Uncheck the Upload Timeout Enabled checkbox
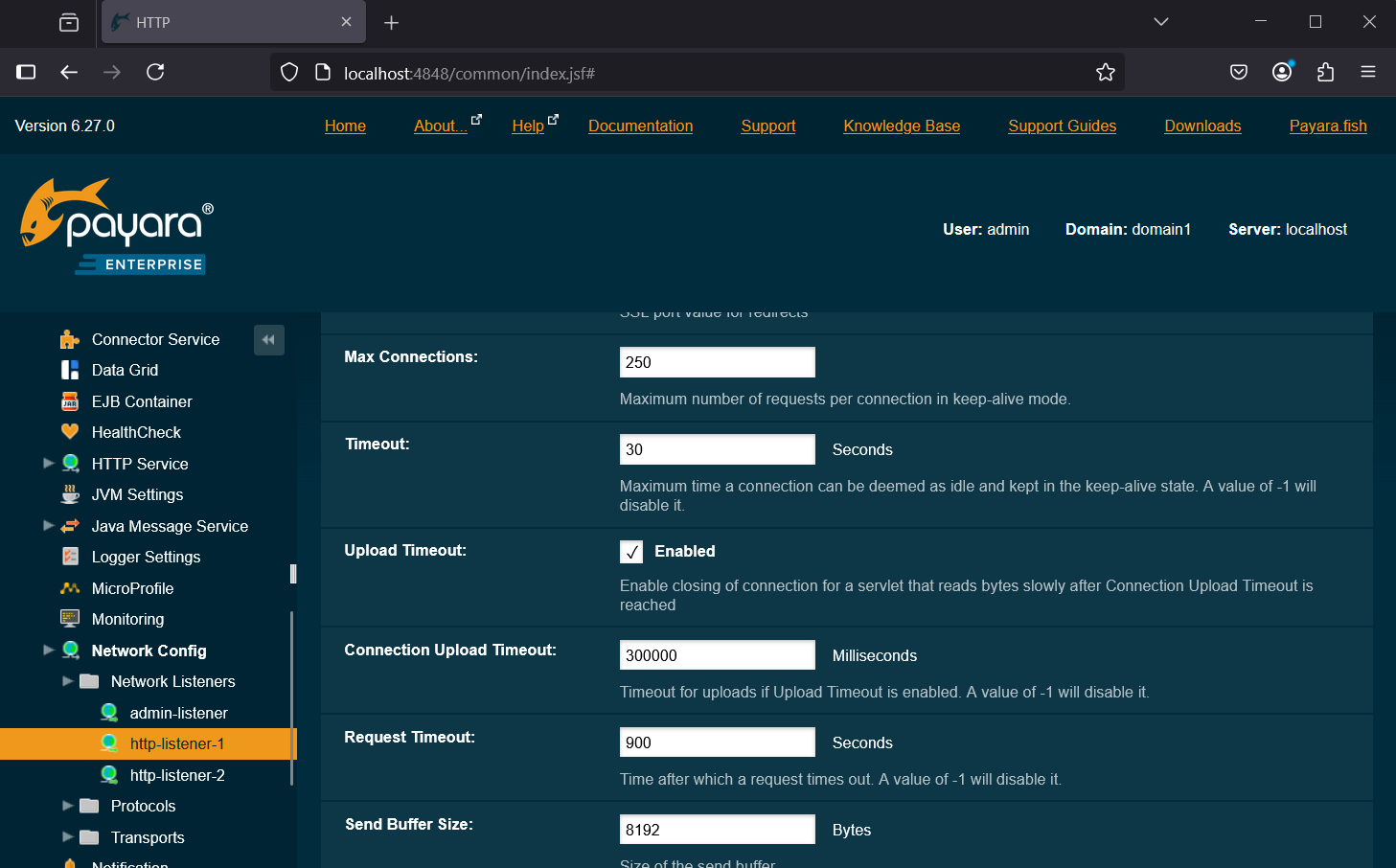The image size is (1396, 868). pyautogui.click(x=631, y=552)
